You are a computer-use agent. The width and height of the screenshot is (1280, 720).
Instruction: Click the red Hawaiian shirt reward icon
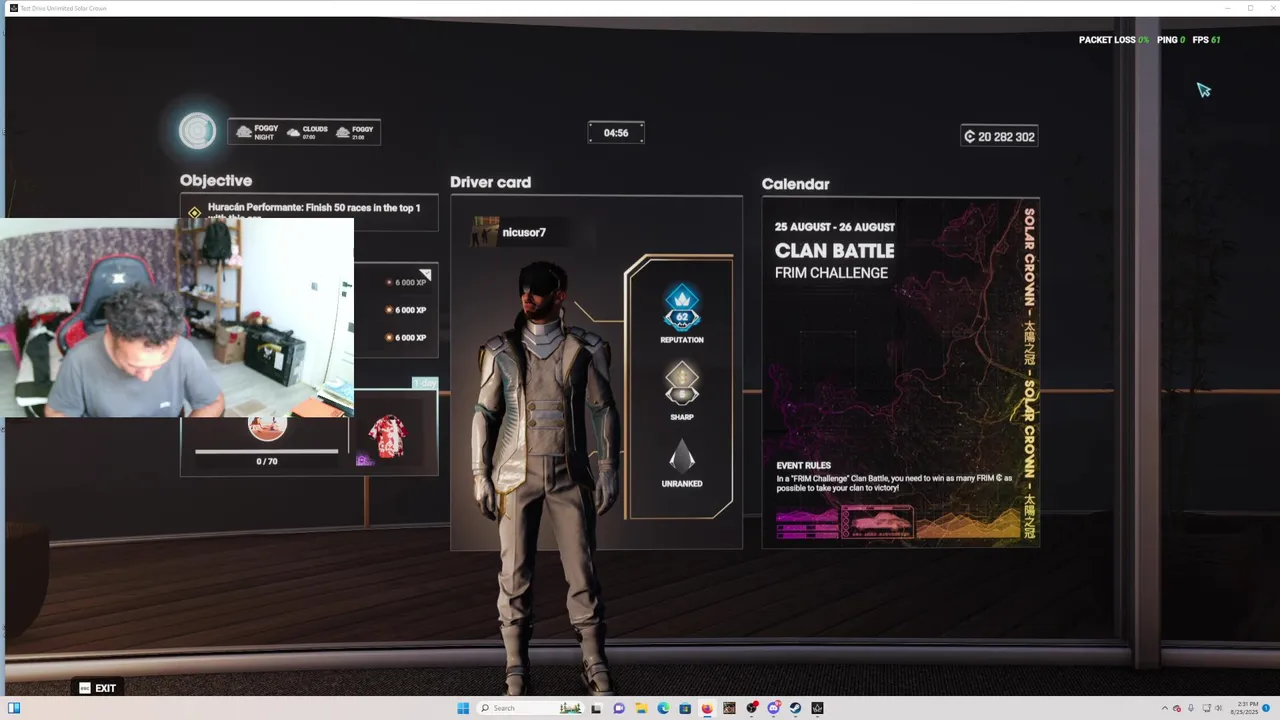388,437
